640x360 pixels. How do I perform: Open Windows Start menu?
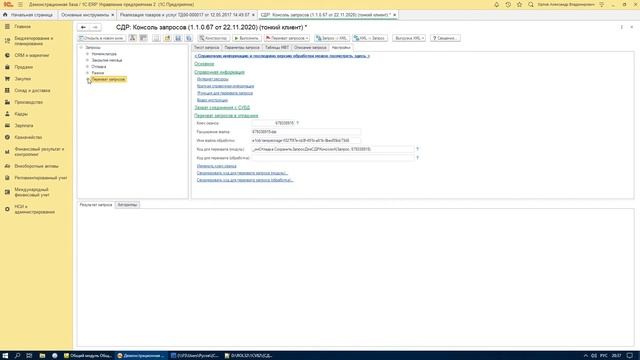pyautogui.click(x=5, y=356)
